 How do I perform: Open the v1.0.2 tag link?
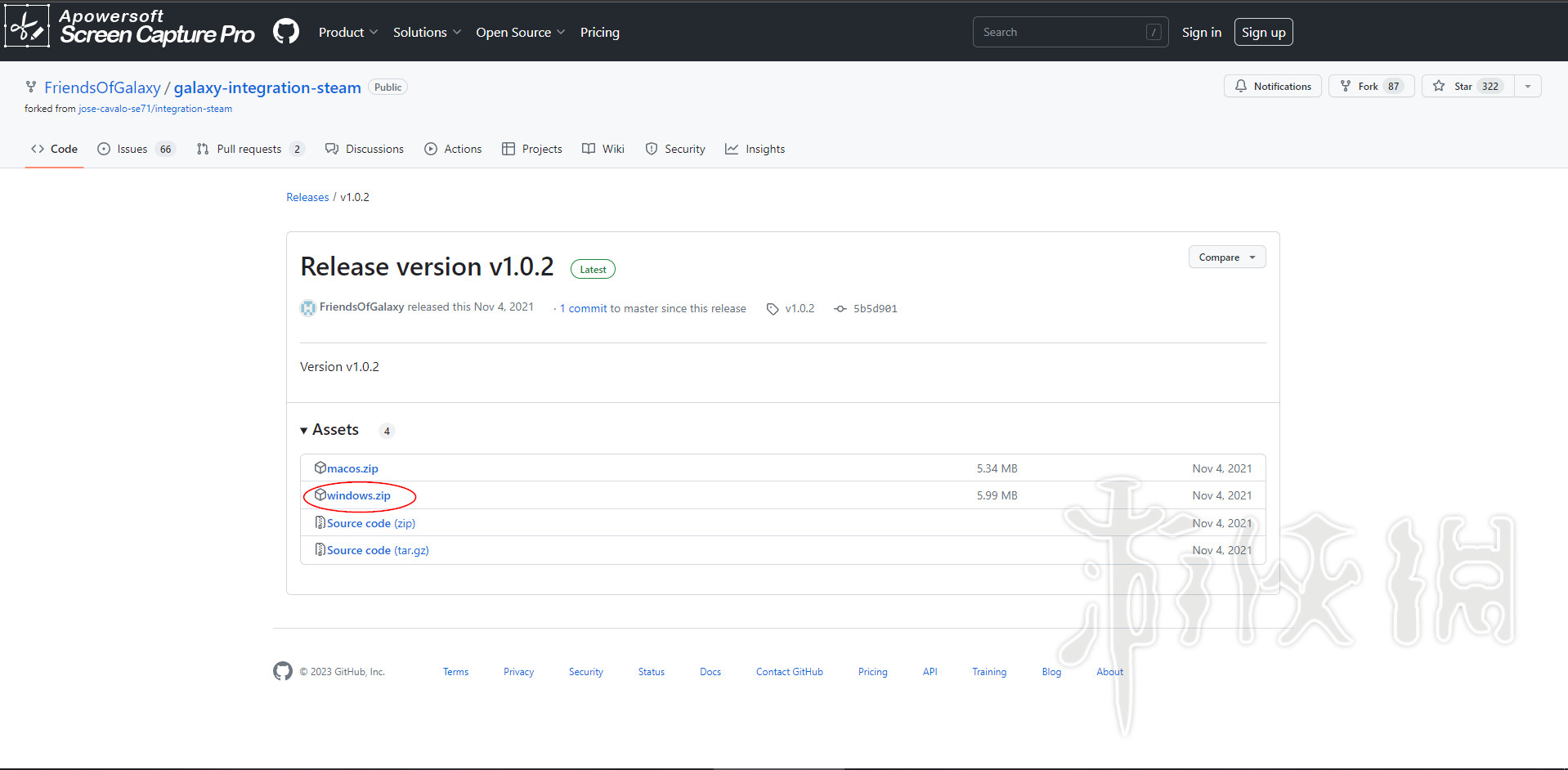(x=791, y=308)
